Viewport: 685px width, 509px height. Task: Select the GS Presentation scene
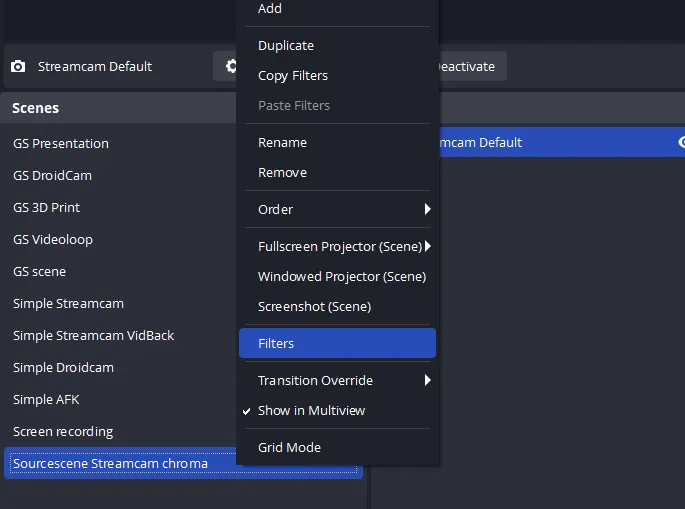coord(61,144)
